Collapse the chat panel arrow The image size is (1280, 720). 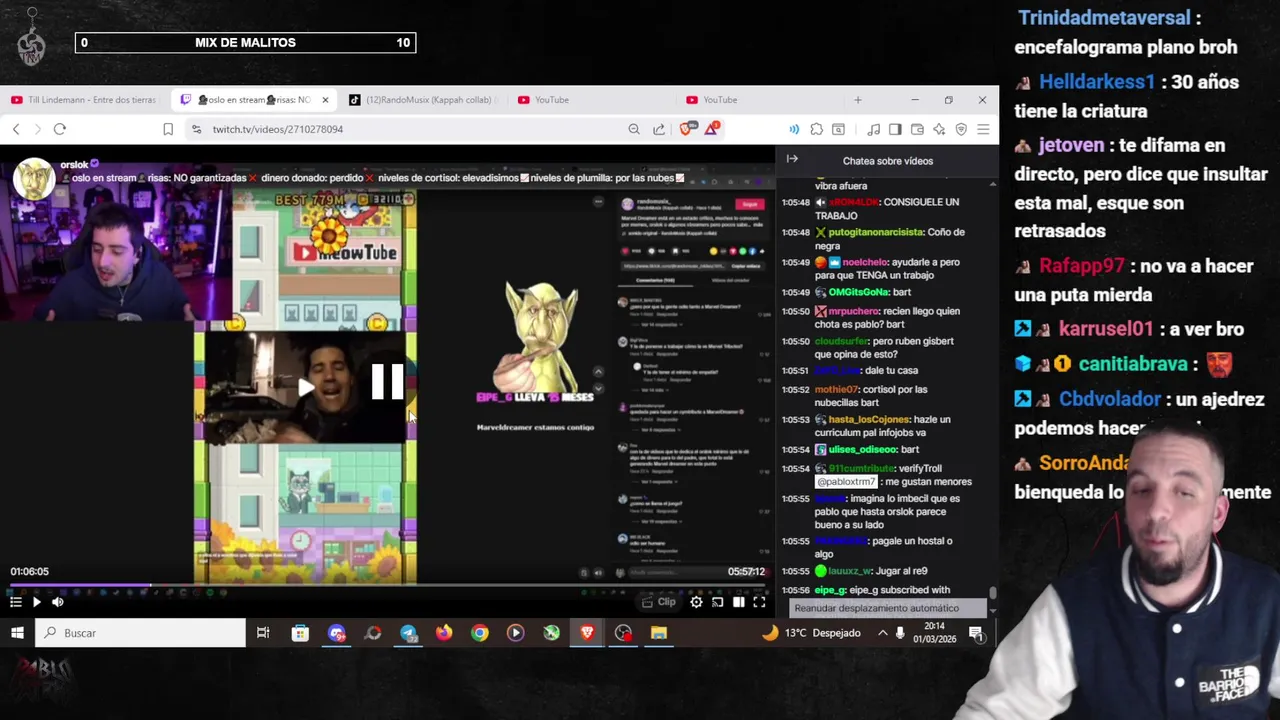click(x=792, y=159)
